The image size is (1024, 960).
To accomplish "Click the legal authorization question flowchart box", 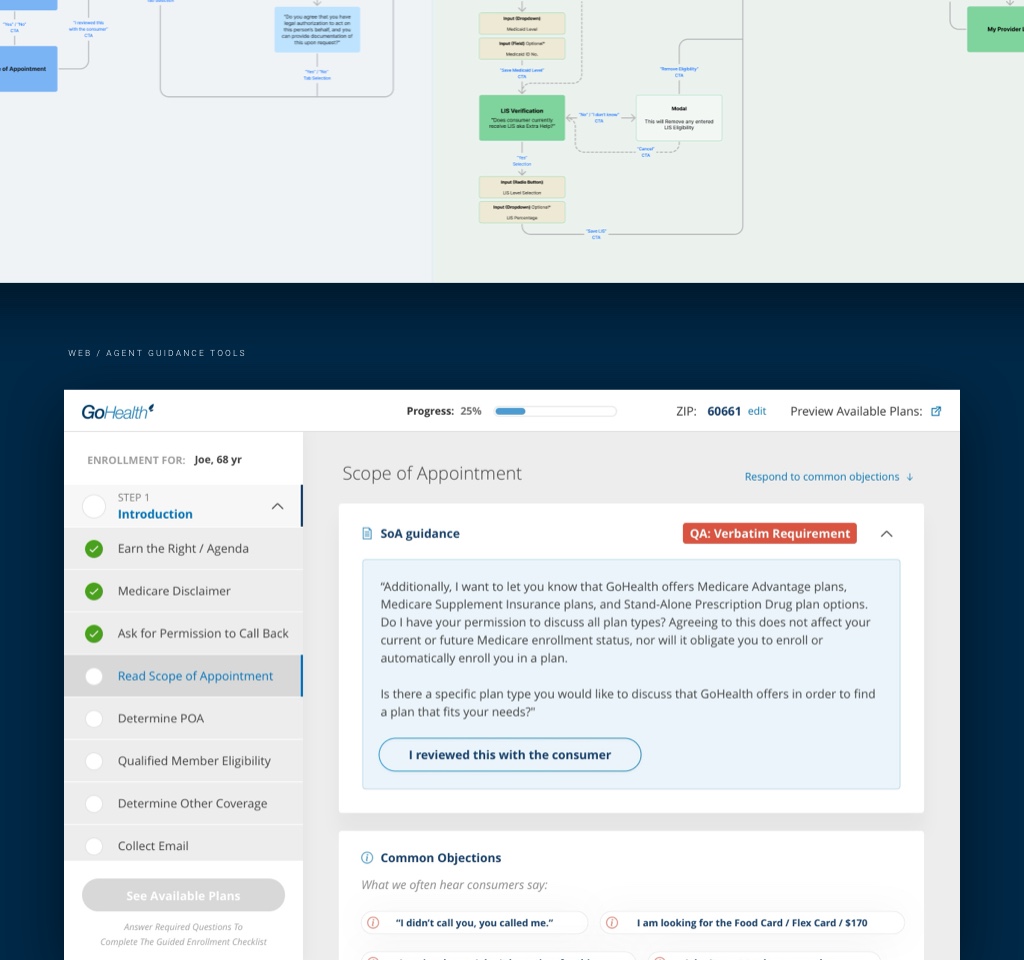I will click(317, 29).
